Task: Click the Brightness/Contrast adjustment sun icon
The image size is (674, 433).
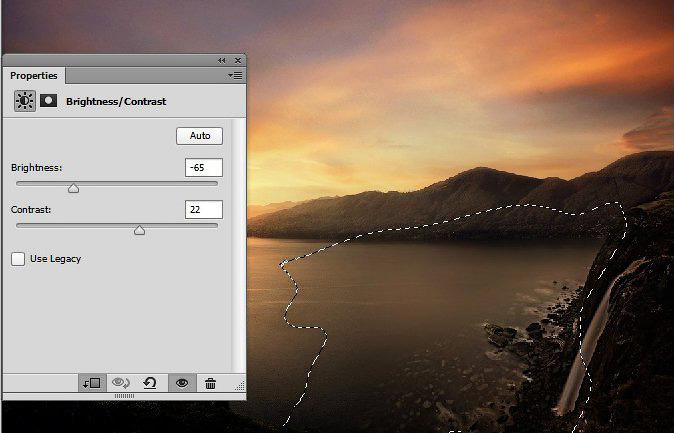Action: pyautogui.click(x=25, y=101)
